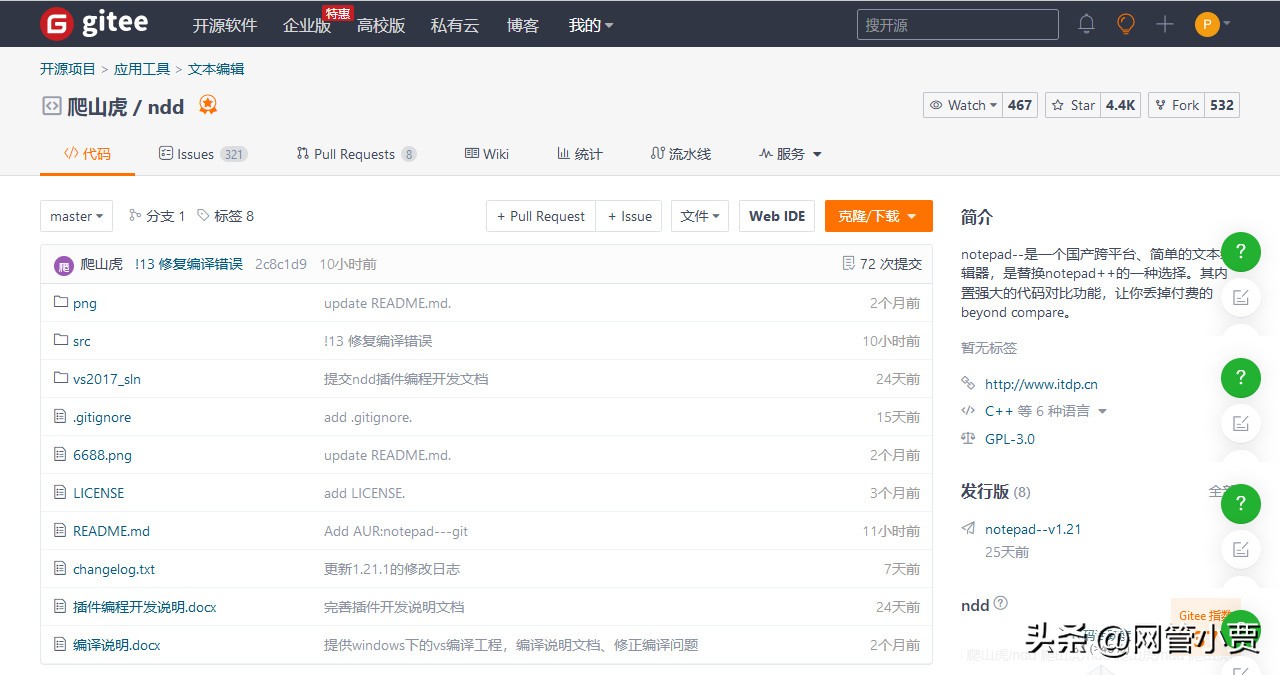The image size is (1280, 675).
Task: Open the master branch dropdown
Action: click(77, 216)
